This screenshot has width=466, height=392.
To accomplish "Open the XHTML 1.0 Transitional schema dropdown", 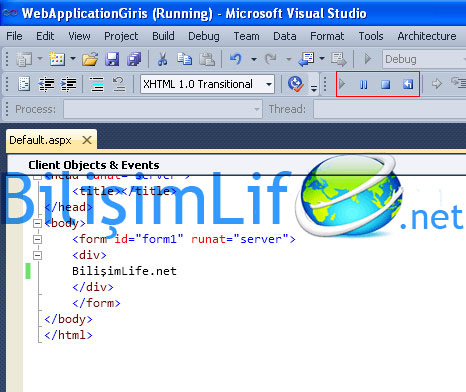I will 207,84.
